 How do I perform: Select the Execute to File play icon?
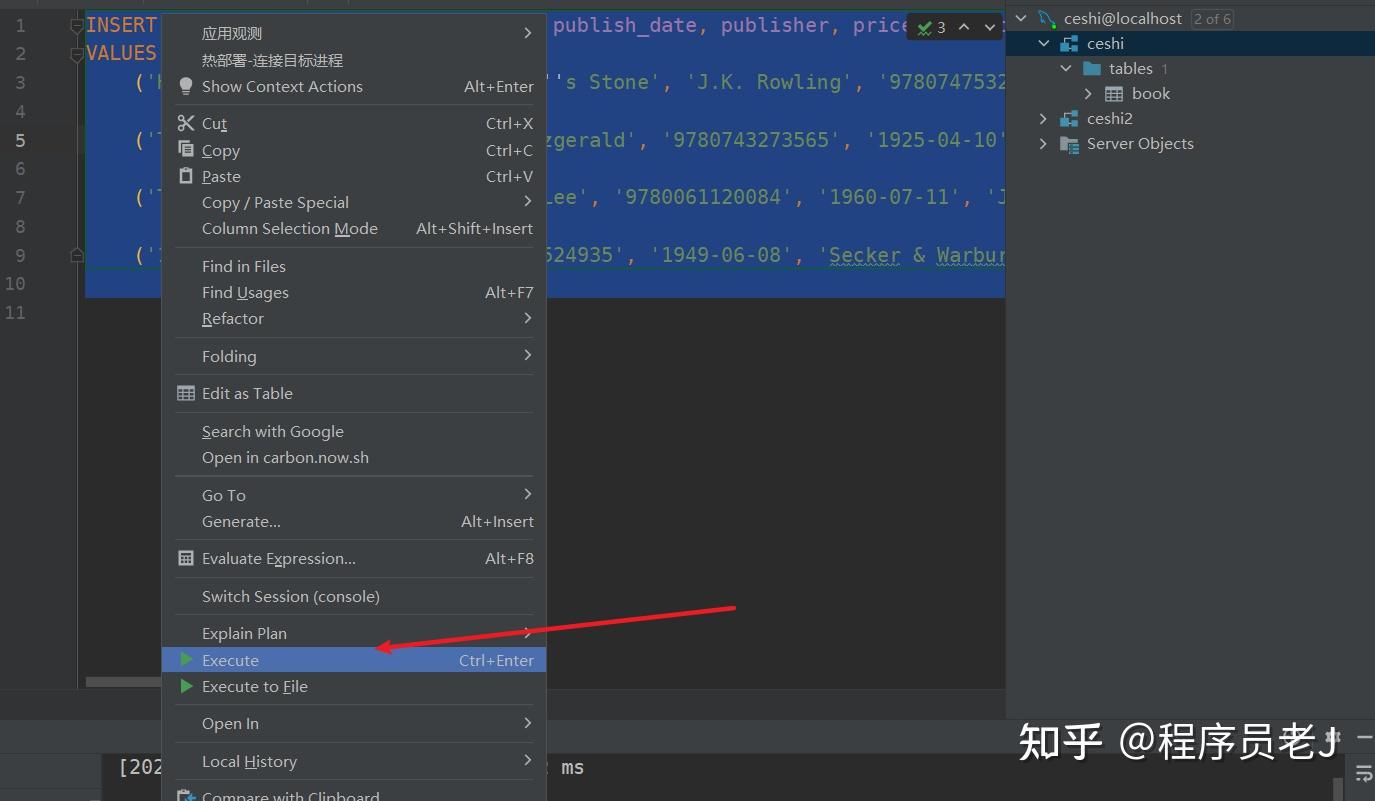pyautogui.click(x=186, y=686)
